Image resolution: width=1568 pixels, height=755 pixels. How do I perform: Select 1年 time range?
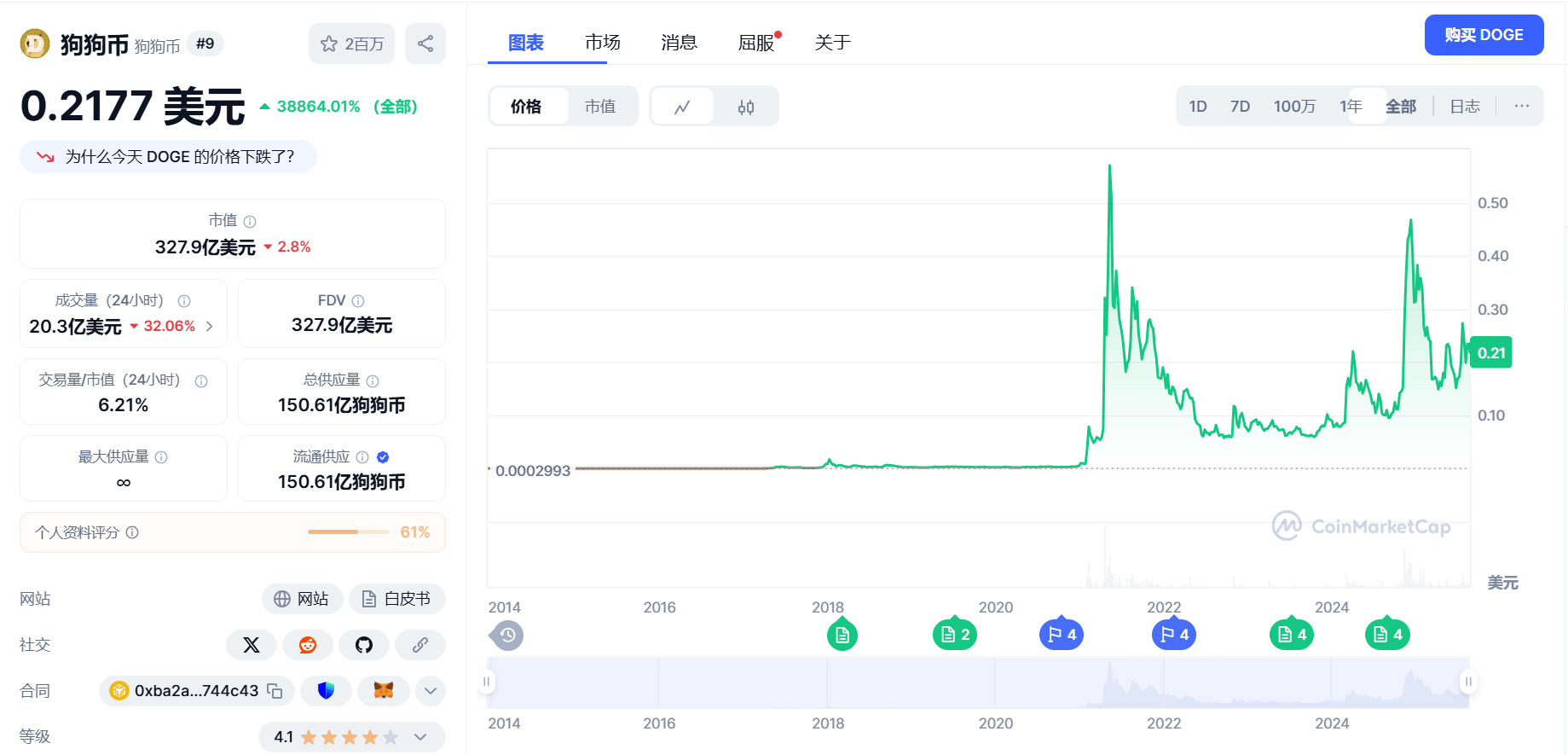click(x=1351, y=107)
